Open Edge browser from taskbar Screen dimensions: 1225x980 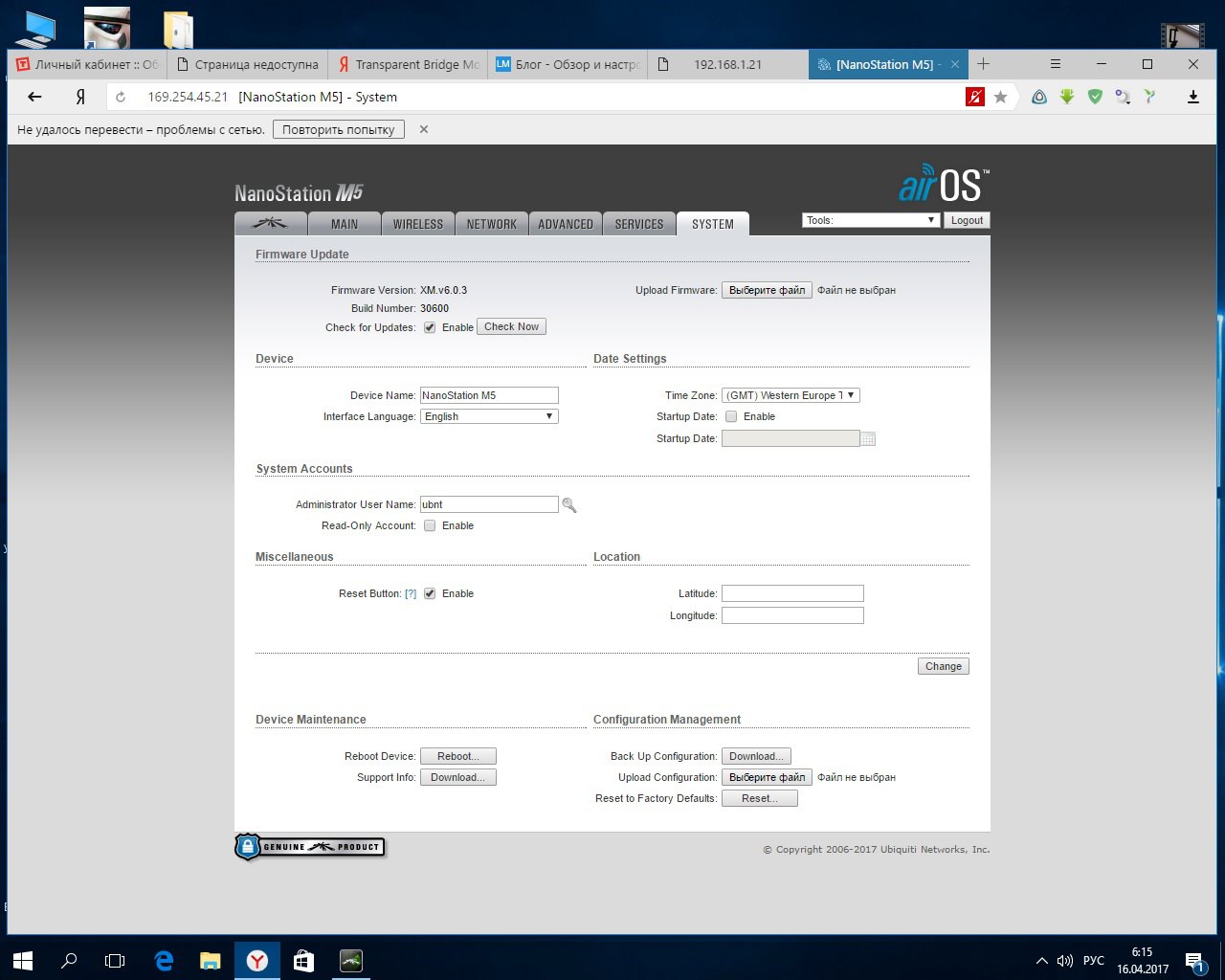click(164, 961)
